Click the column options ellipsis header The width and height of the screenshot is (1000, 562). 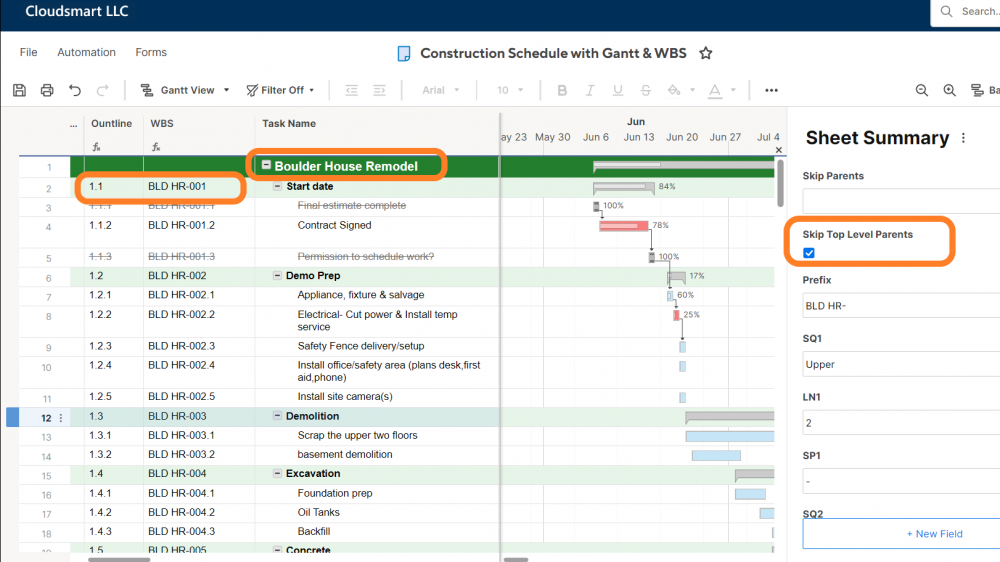(73, 124)
